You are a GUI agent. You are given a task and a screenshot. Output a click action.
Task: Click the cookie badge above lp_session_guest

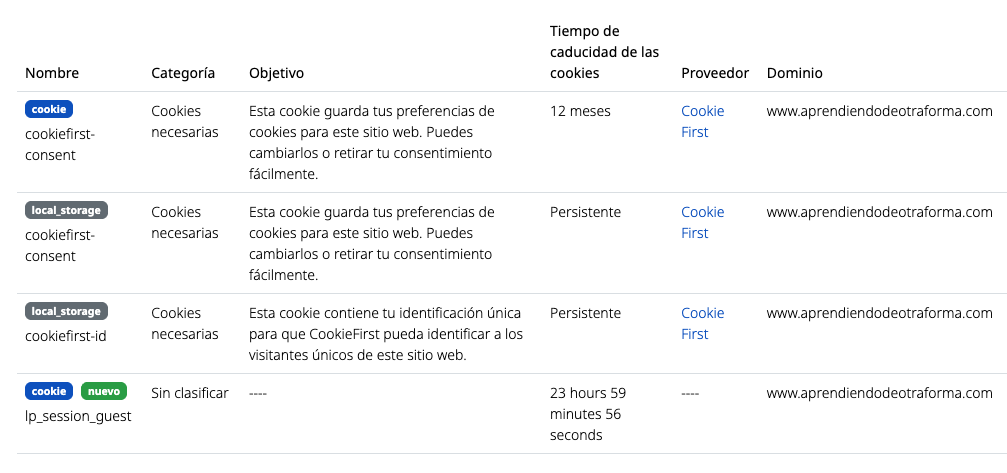pyautogui.click(x=49, y=392)
